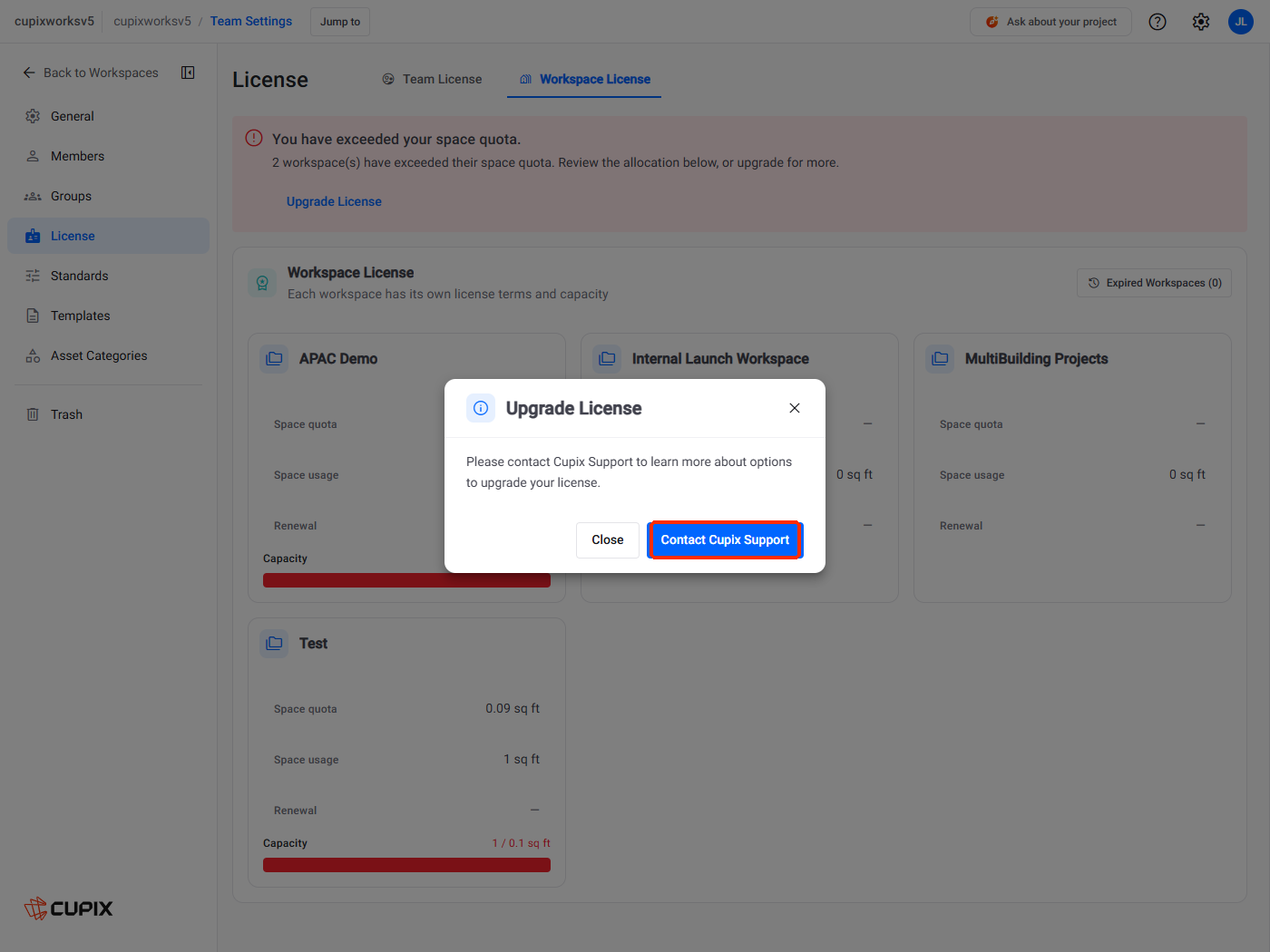
Task: Click the APAC Demo workspace folder icon
Action: (x=274, y=359)
